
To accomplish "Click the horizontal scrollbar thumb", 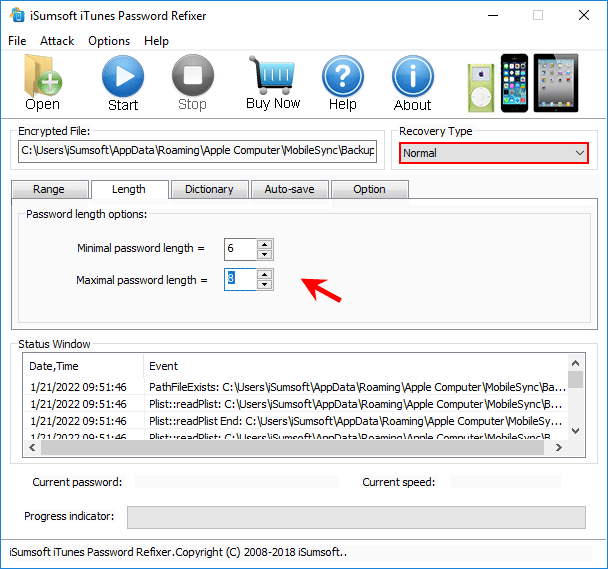I will [x=292, y=448].
